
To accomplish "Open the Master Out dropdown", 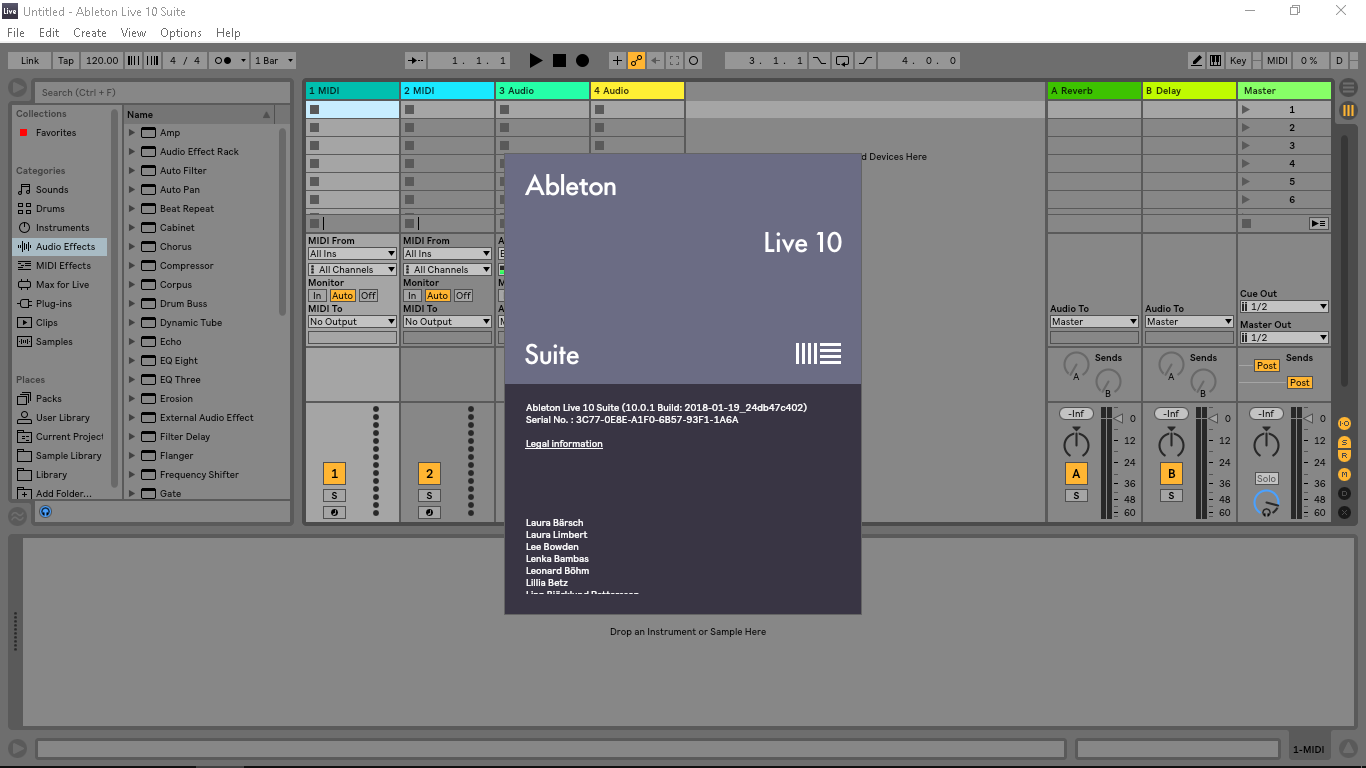I will (x=1284, y=338).
